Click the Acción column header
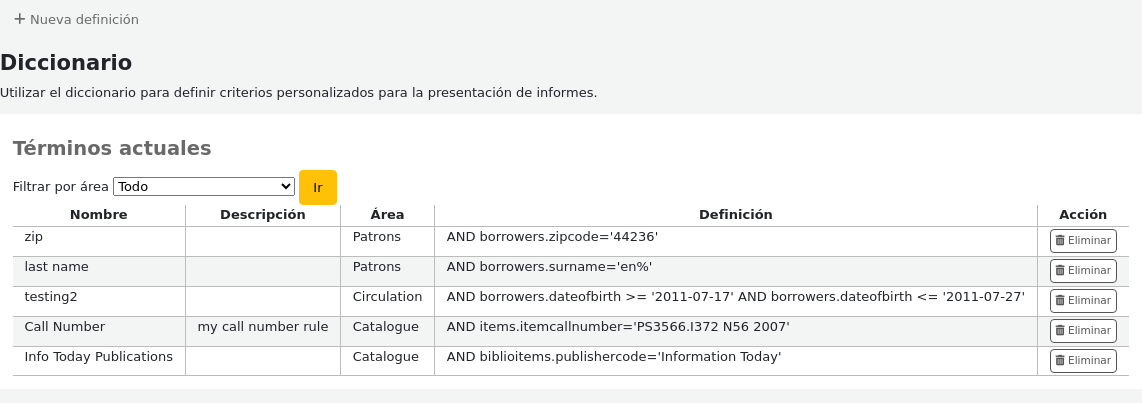The image size is (1142, 403). click(1082, 215)
